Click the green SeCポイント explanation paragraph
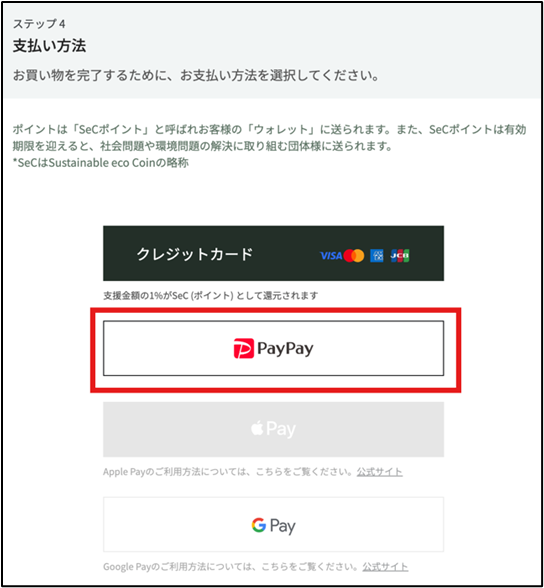Image resolution: width=544 pixels, height=588 pixels. [x=269, y=146]
